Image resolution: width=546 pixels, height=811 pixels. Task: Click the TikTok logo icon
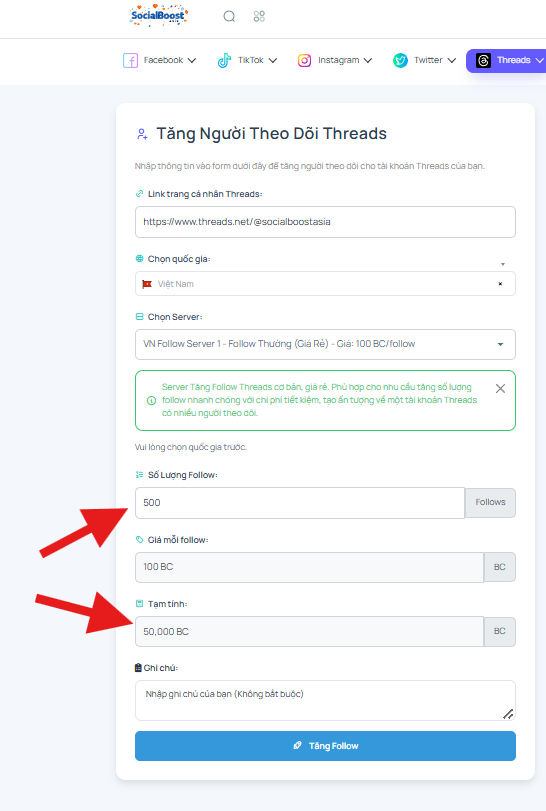click(224, 61)
